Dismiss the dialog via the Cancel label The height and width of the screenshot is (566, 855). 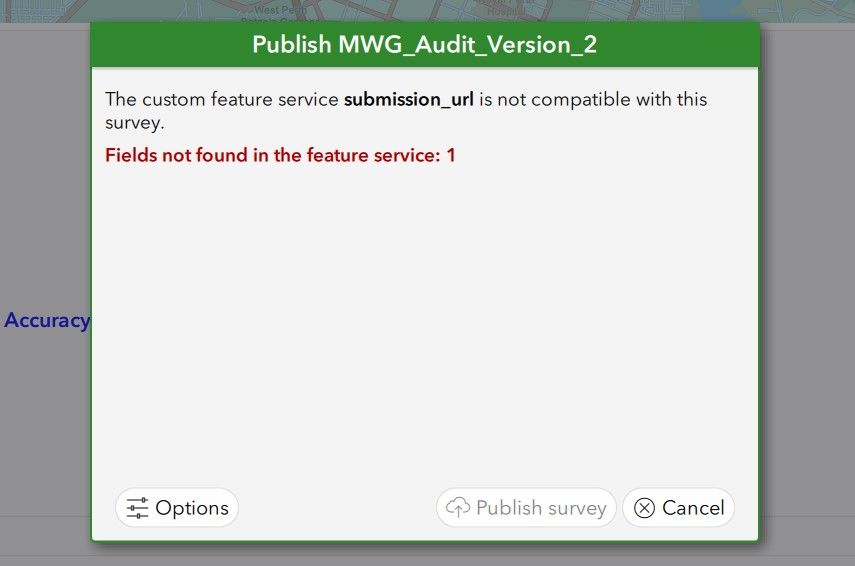coord(693,508)
